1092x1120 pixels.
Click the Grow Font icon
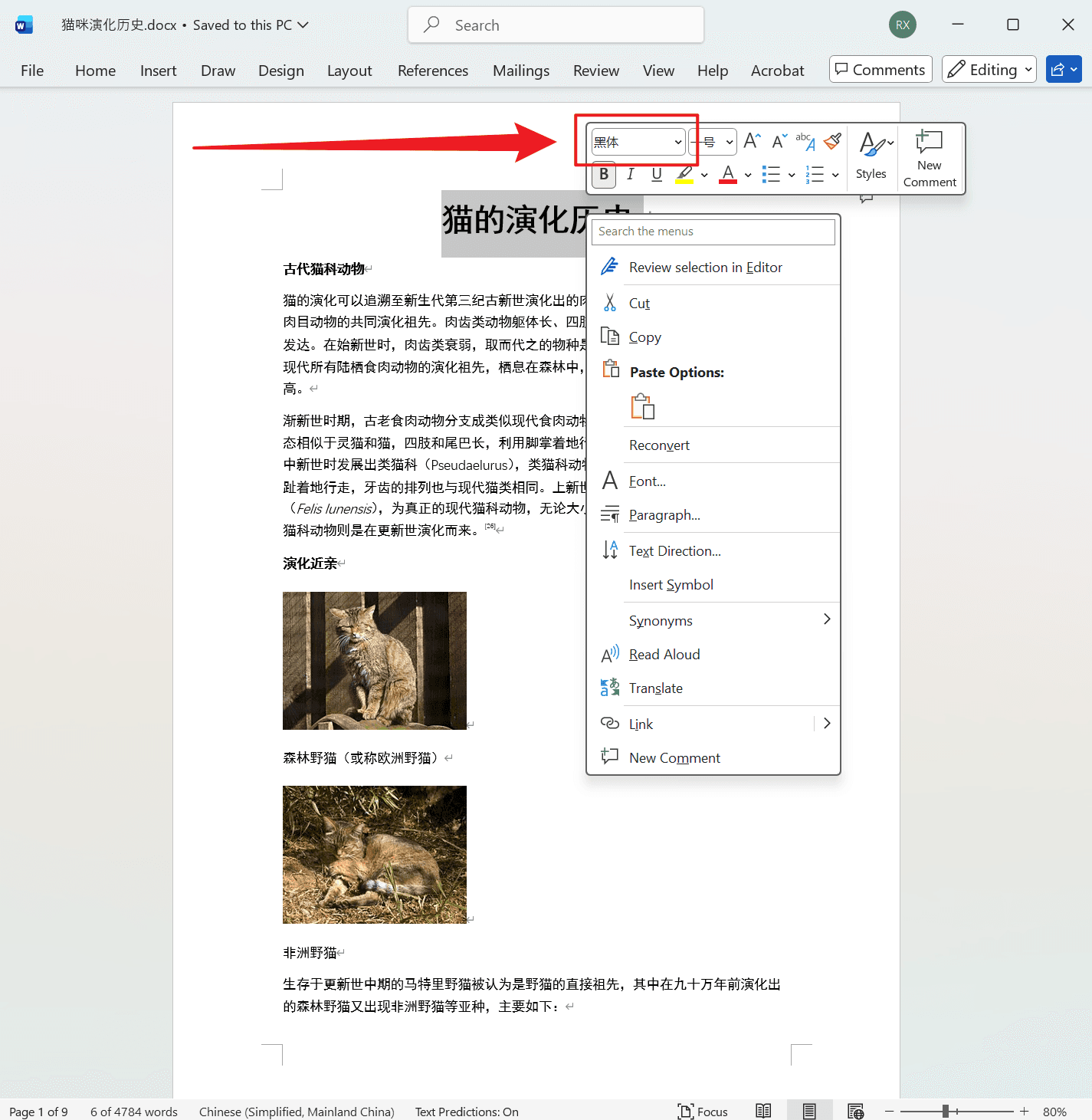pos(751,140)
